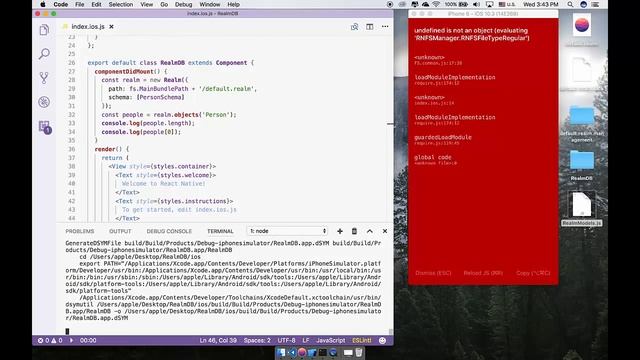Click the clock showing Wed 3:43 PM

(x=540, y=4)
